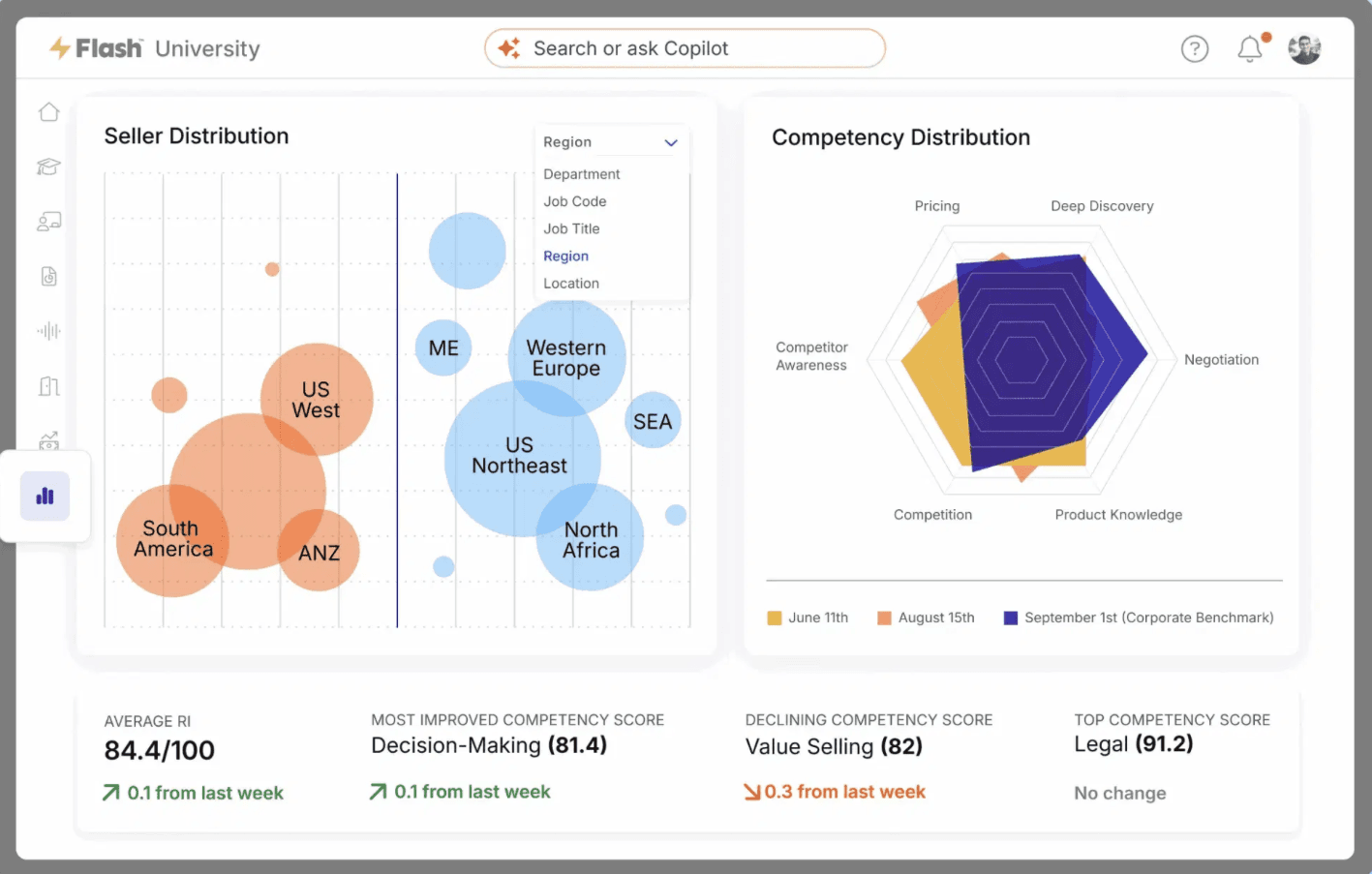This screenshot has height=874, width=1372.
Task: Click the Pricing axis label
Action: coord(937,206)
